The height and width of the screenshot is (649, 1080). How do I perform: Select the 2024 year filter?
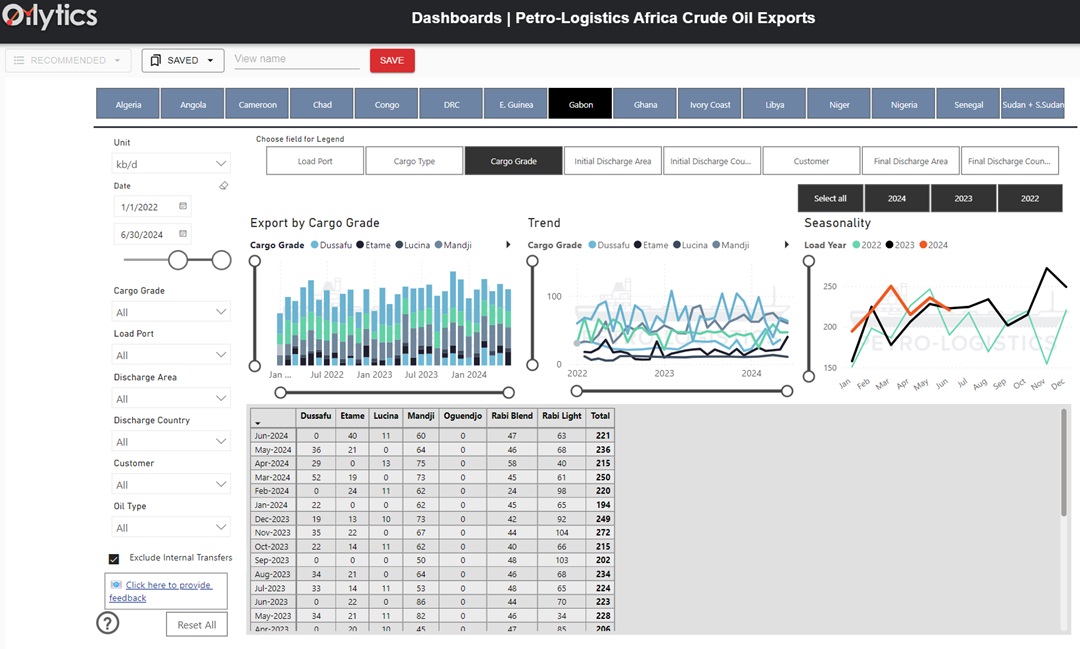(897, 198)
